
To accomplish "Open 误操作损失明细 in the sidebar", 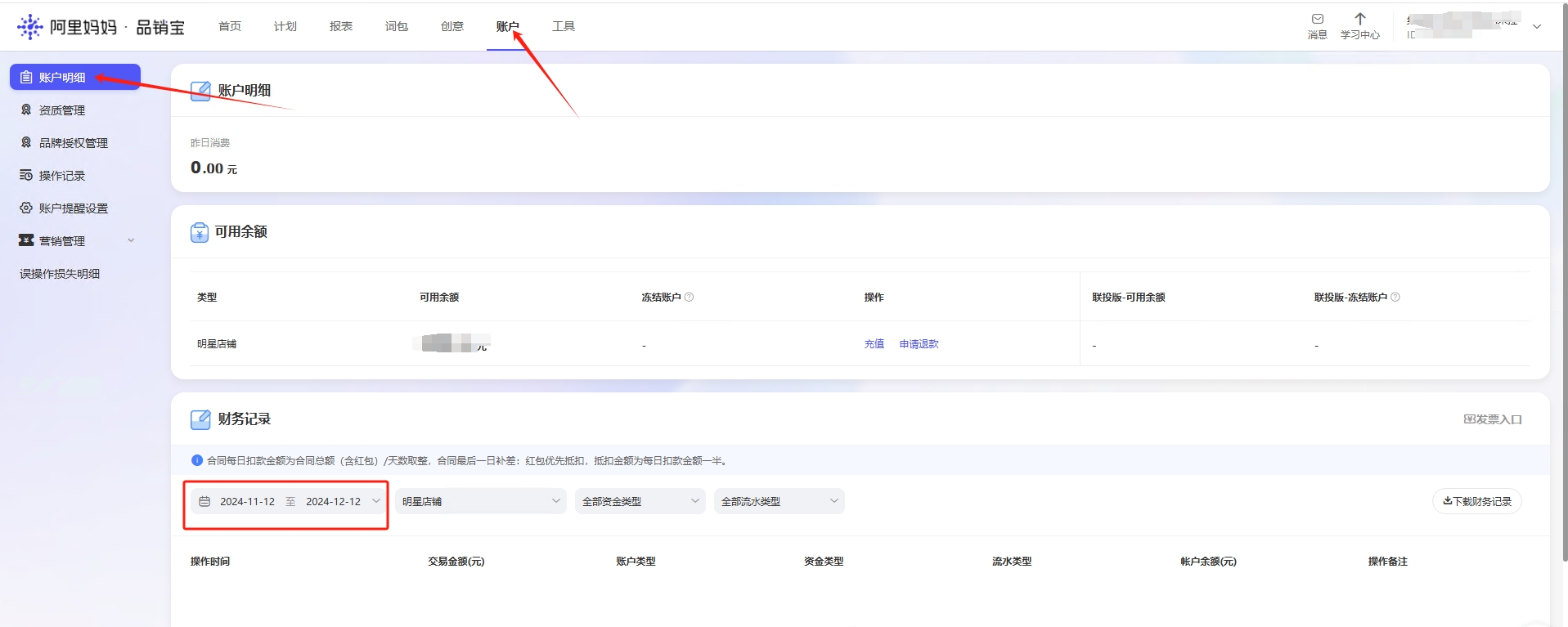I will click(x=60, y=274).
